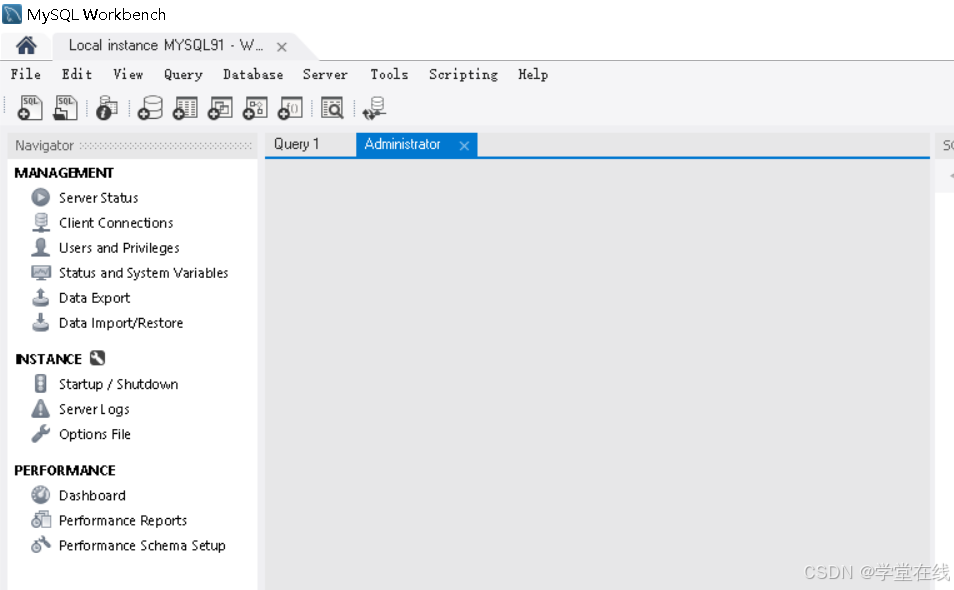Screen dimensions: 954x590
Task: Open the View menu
Action: (x=128, y=74)
